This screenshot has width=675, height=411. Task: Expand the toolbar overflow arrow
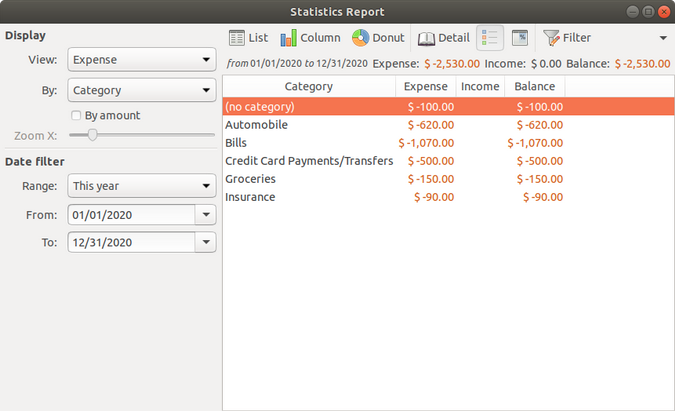click(x=663, y=38)
